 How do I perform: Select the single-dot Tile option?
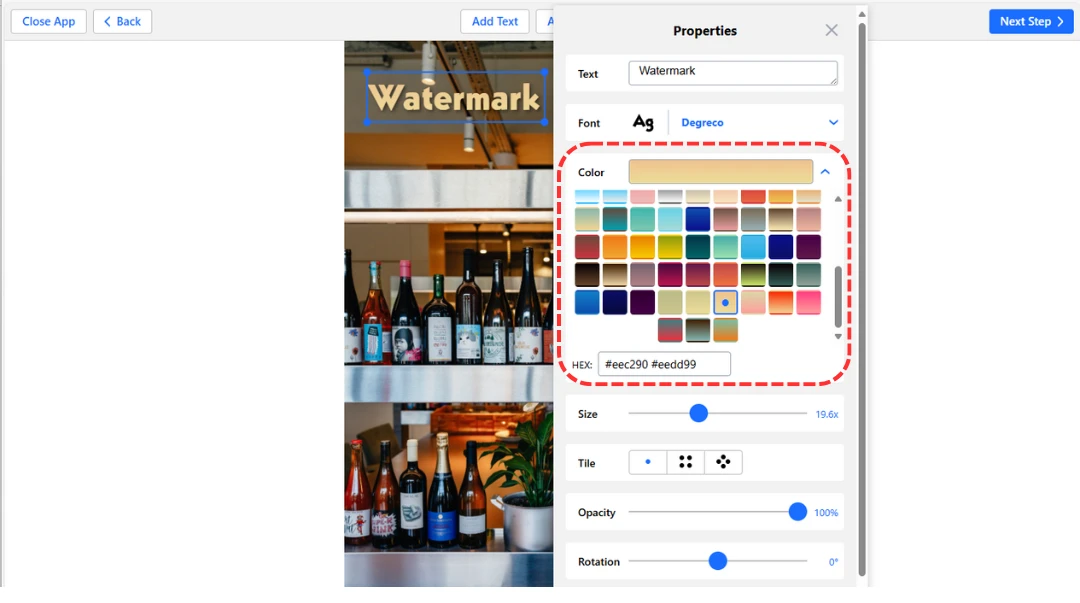tap(648, 462)
